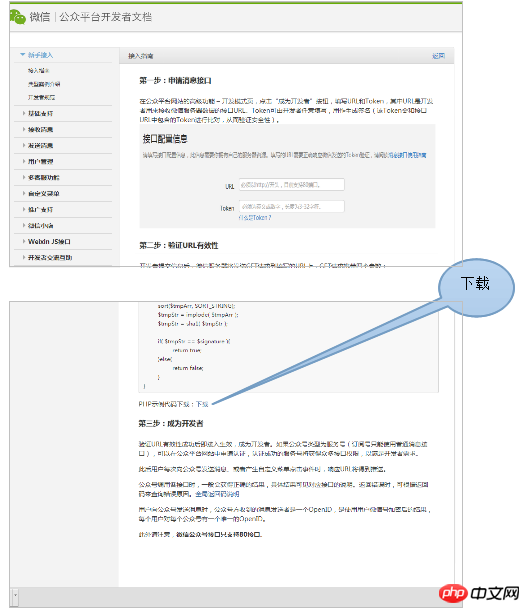Click the scrollbar arrow at bottom left

tap(15, 596)
